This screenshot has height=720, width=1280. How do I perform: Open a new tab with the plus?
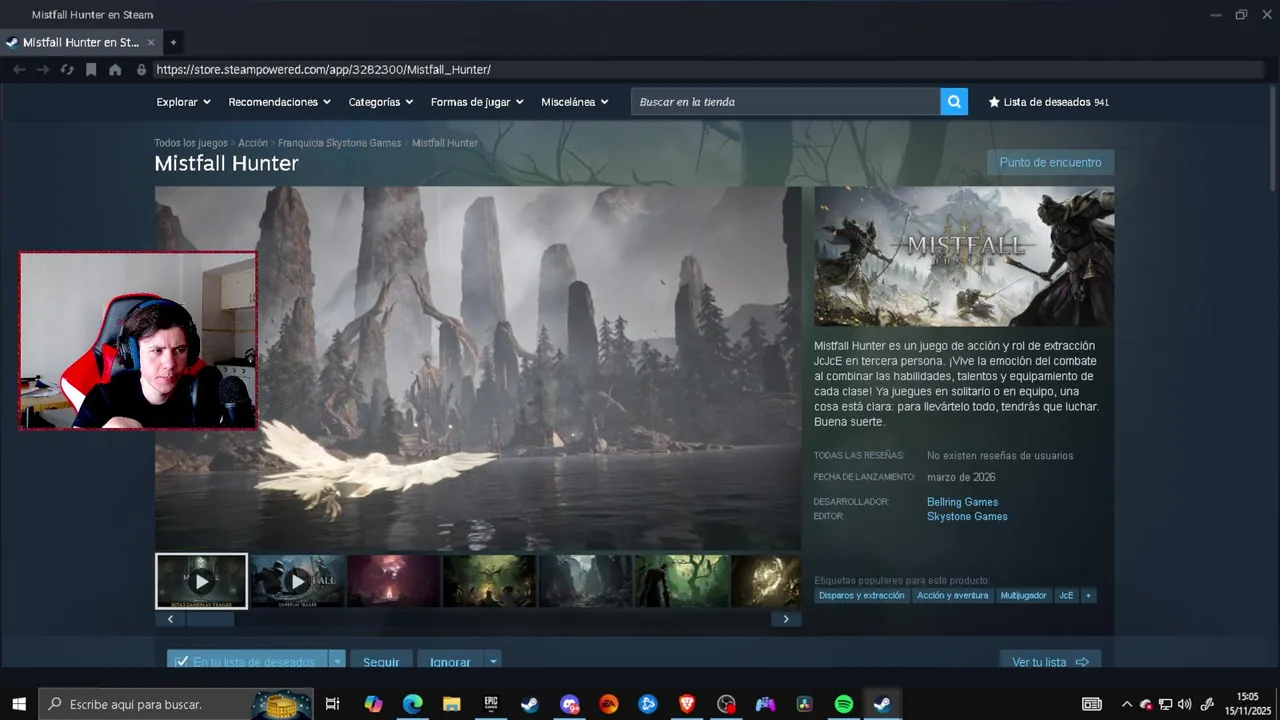(173, 42)
